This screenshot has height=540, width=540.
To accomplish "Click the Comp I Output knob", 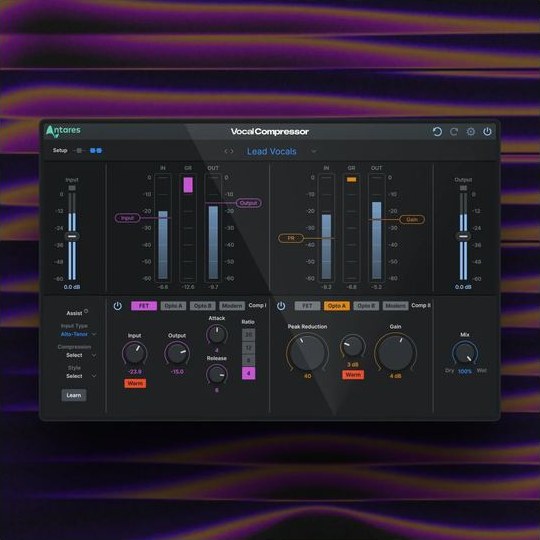I will pos(177,353).
